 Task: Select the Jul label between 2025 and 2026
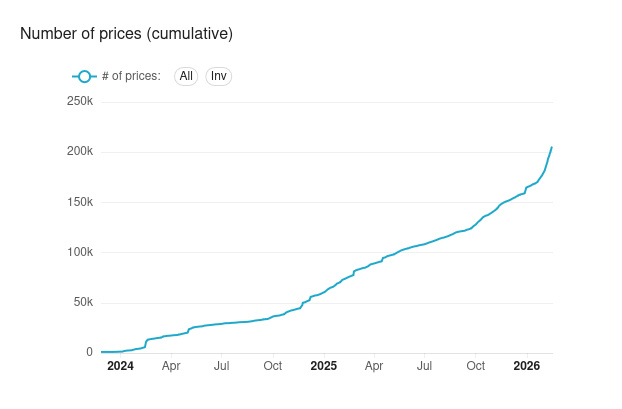pos(424,366)
